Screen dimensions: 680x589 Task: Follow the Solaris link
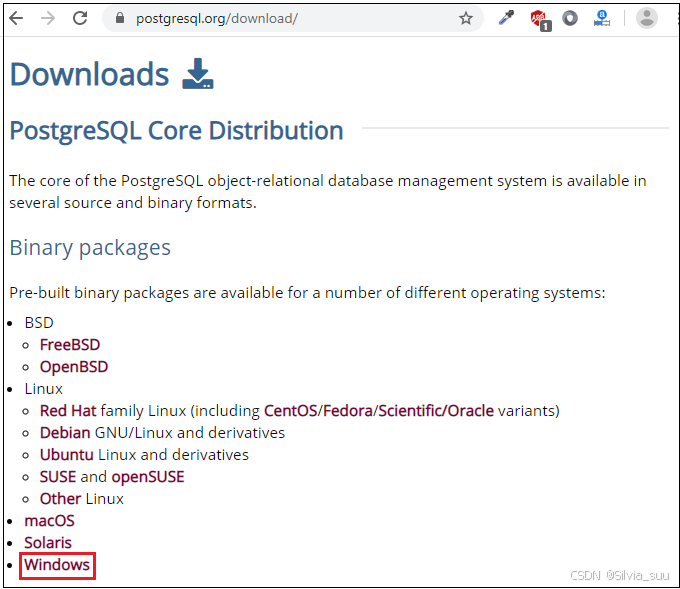(x=48, y=543)
